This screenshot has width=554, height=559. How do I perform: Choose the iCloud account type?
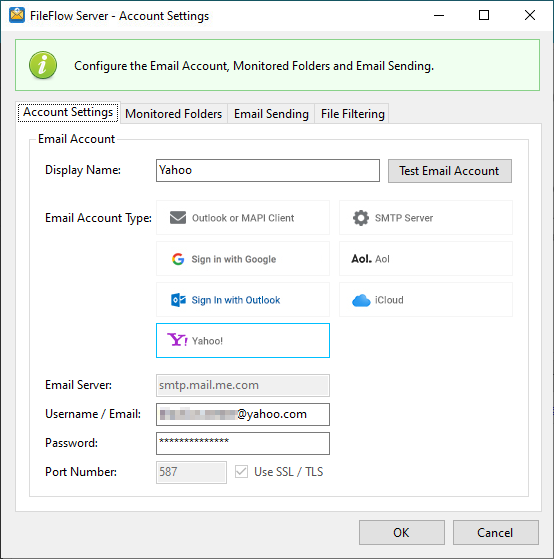coord(426,299)
